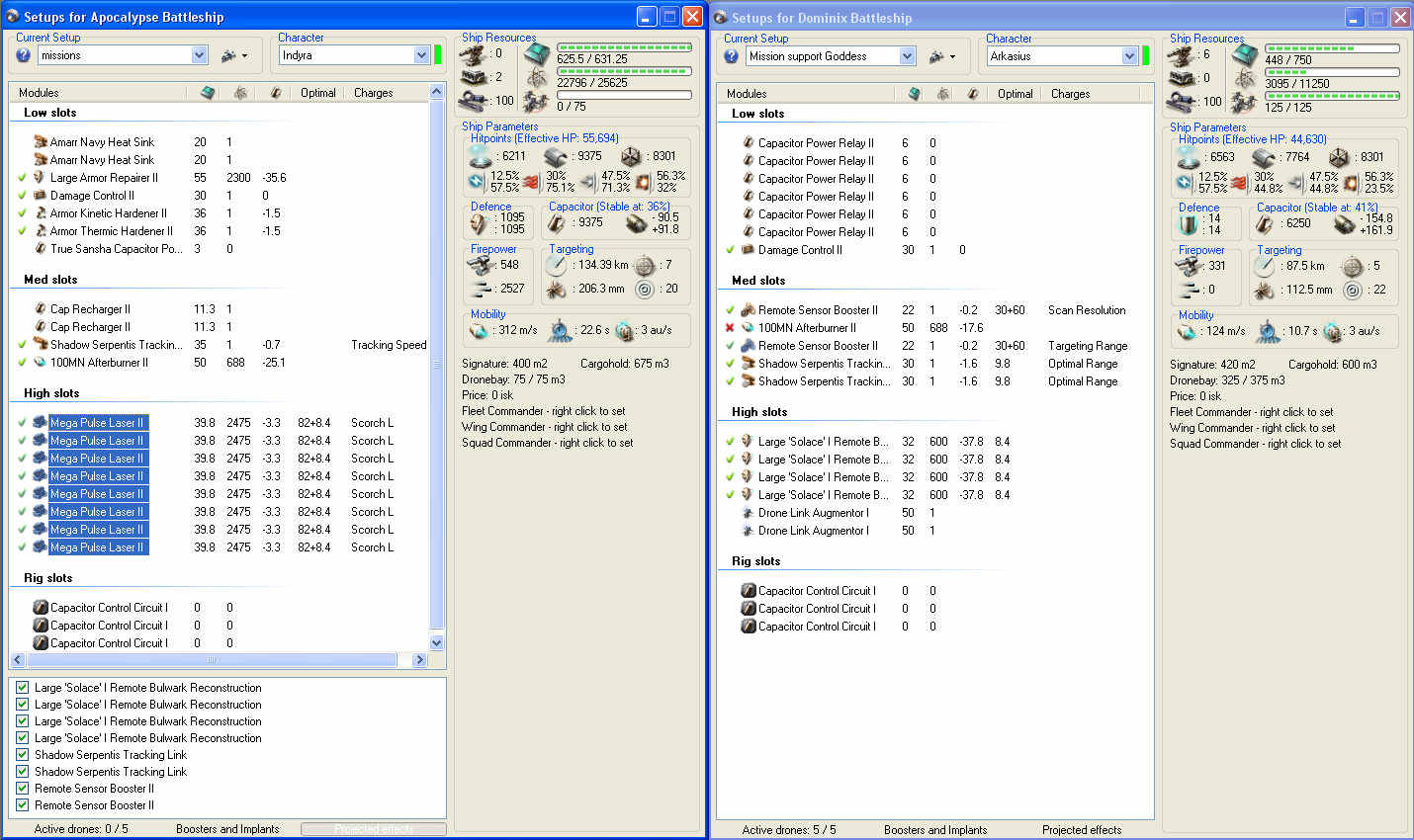Uncheck the last Remote Sensor Booster II checkbox
Viewport: 1414px width, 840px height.
coord(23,805)
